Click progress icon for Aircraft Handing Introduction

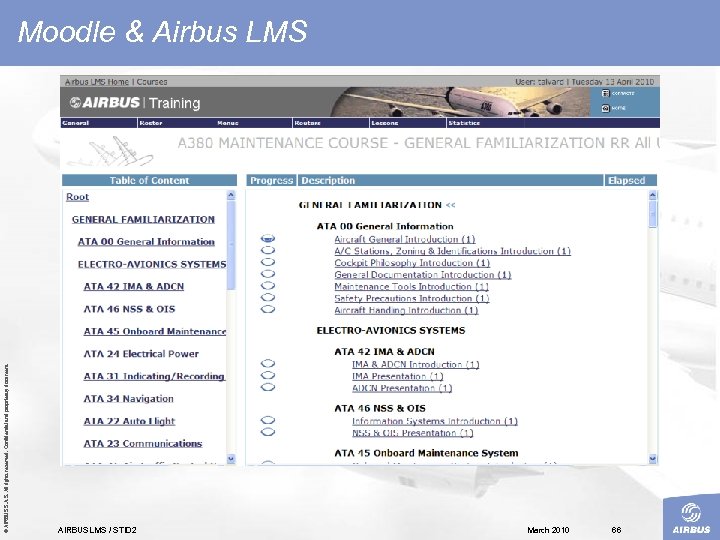point(268,309)
